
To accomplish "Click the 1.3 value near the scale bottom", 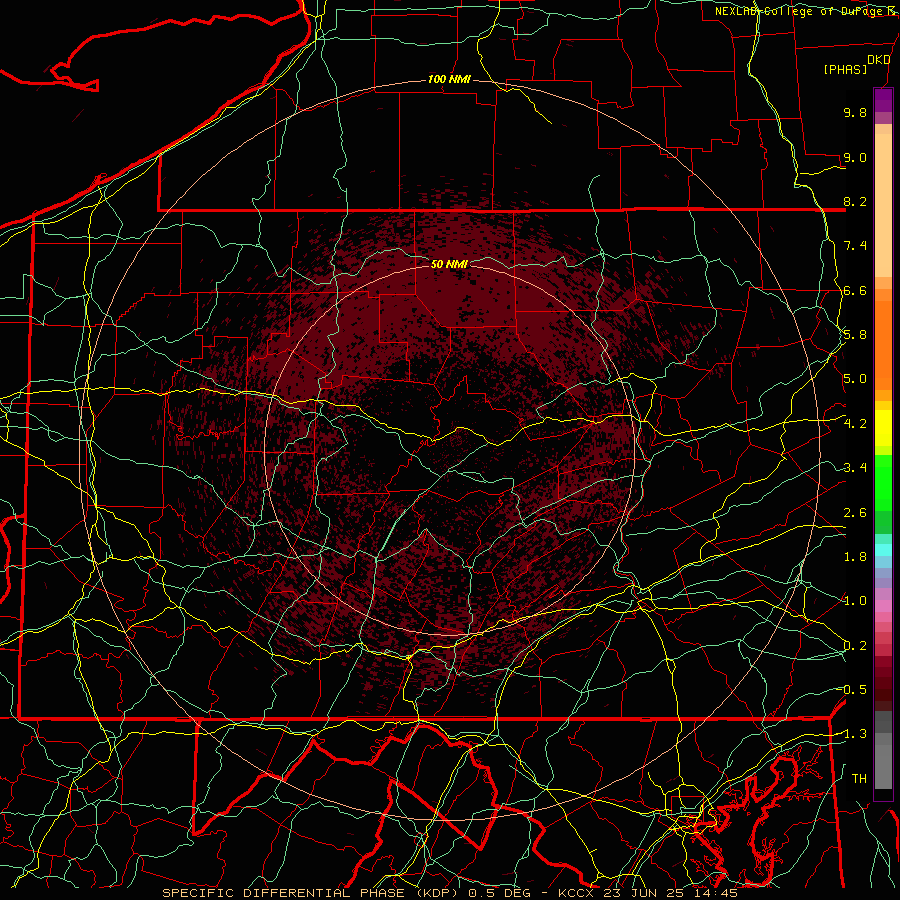I will tap(854, 734).
